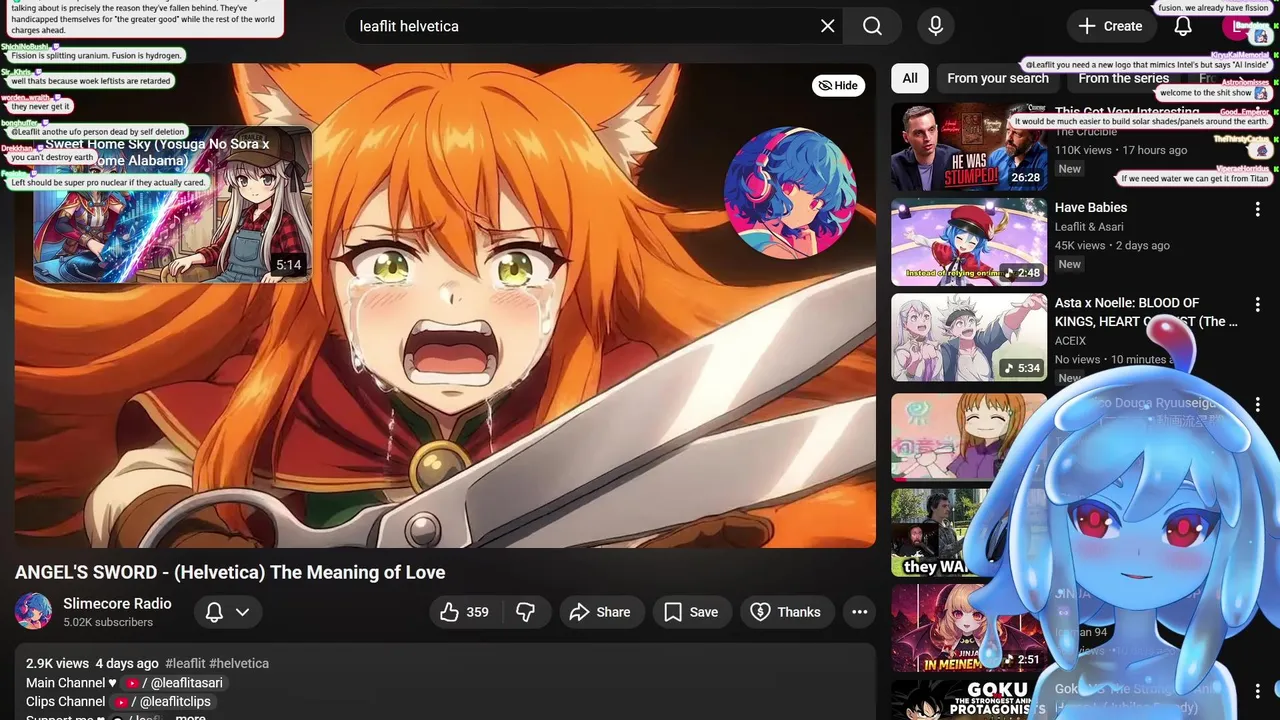Hide the end screen overlay with Hide button
The width and height of the screenshot is (1280, 720).
(838, 85)
